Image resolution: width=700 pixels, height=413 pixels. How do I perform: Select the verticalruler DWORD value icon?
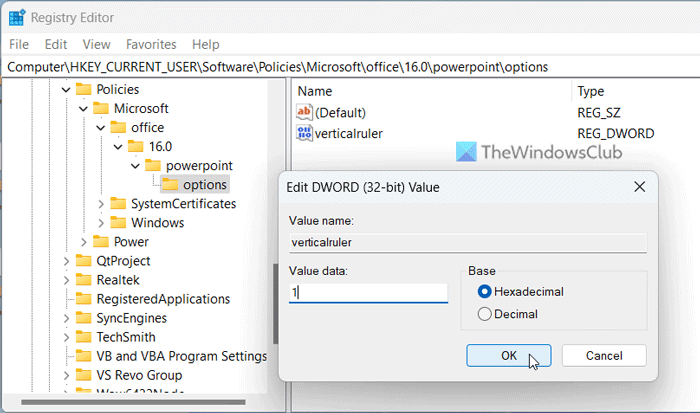click(305, 133)
